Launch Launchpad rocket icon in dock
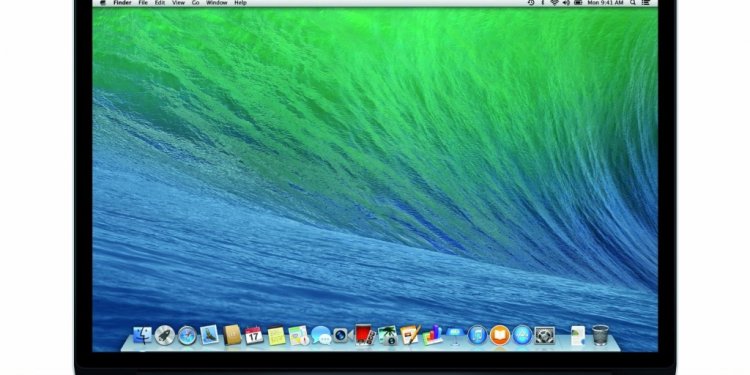 165,335
